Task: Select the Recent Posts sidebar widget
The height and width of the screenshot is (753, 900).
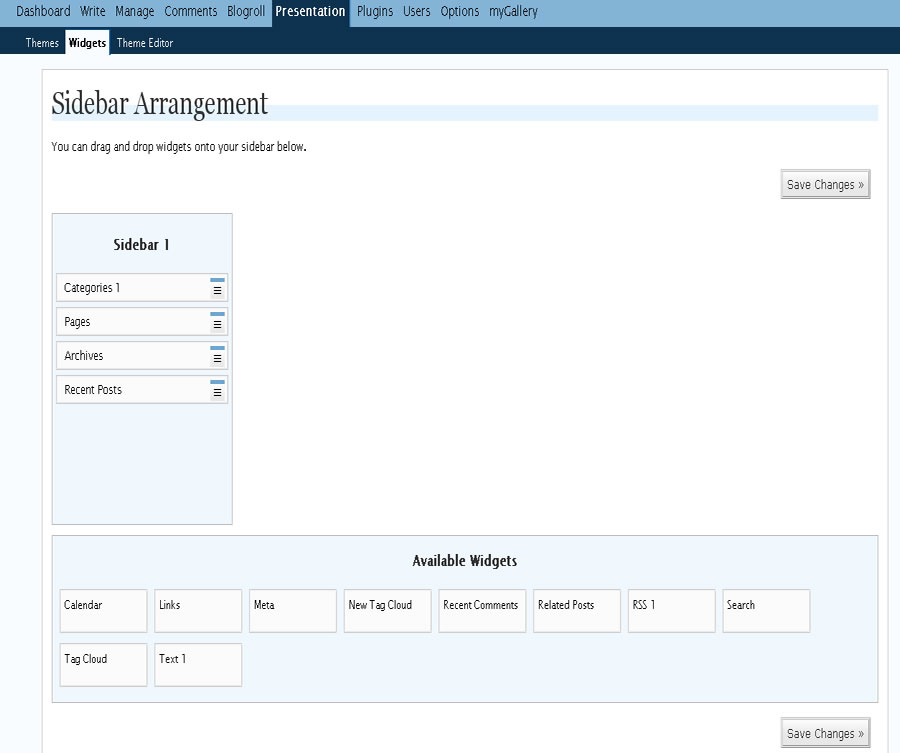Action: pyautogui.click(x=142, y=390)
